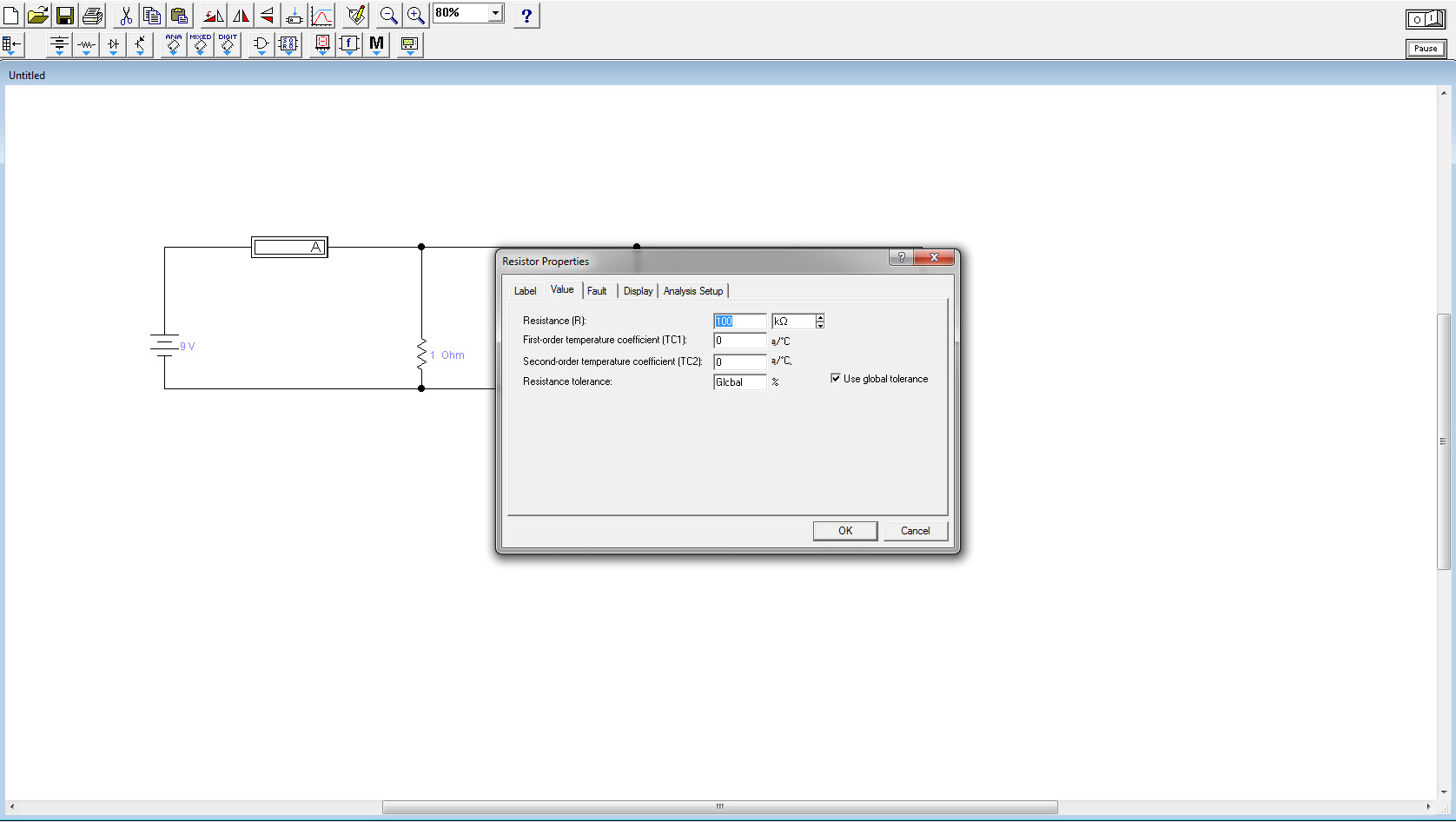Confirm resistor properties with OK
The height and width of the screenshot is (822, 1456).
[x=845, y=531]
